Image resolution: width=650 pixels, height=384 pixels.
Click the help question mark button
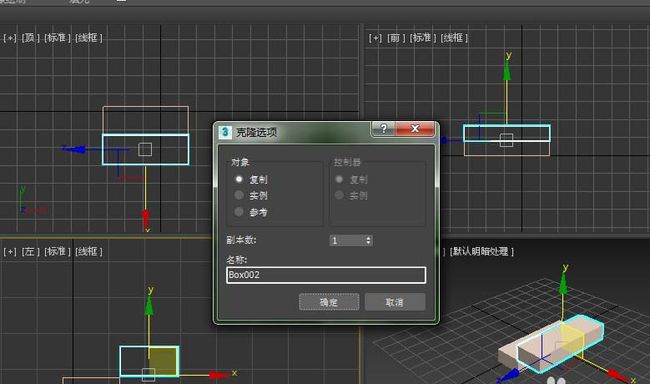[383, 128]
